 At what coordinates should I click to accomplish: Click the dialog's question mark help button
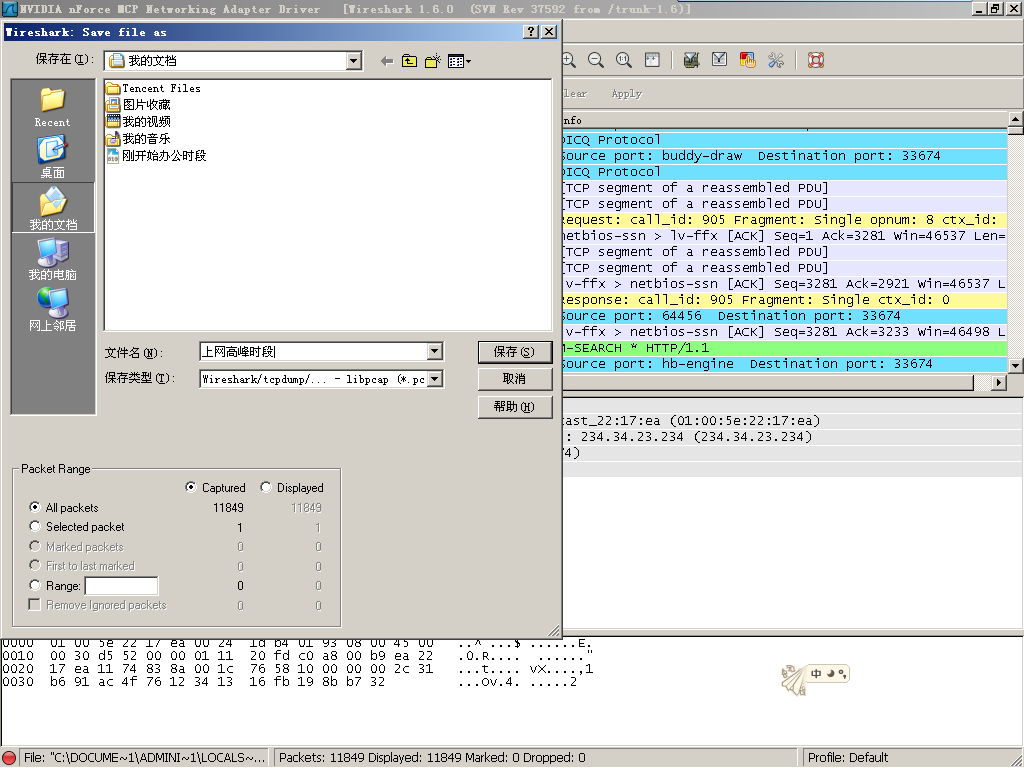(x=532, y=32)
